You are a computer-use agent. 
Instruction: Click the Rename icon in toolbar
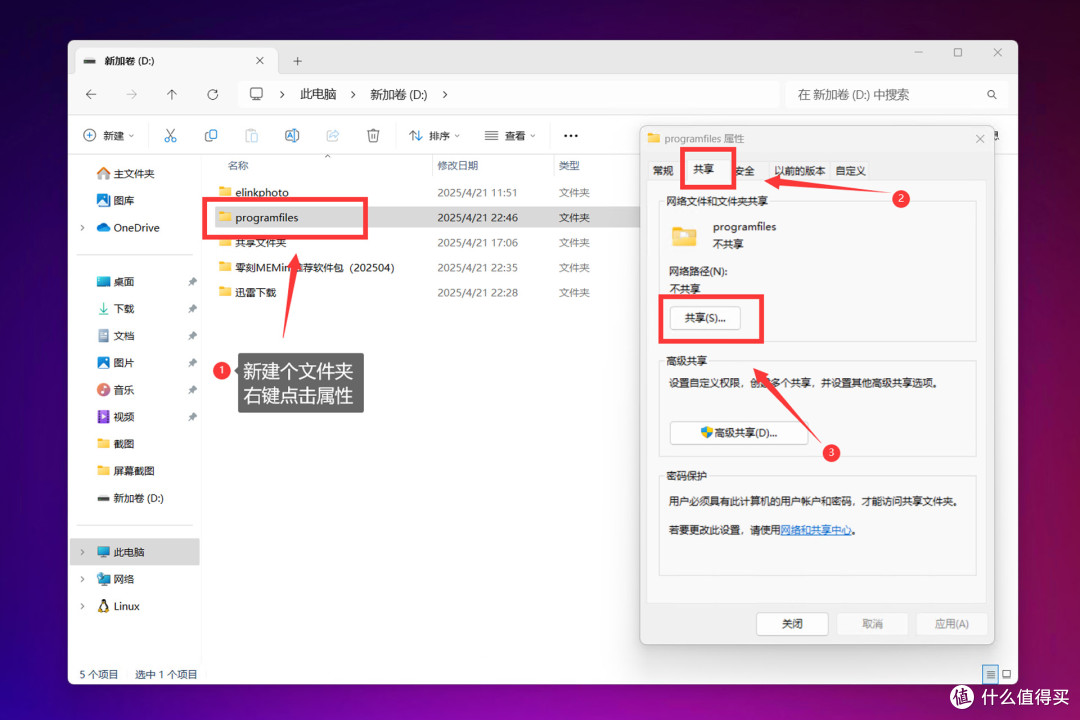click(292, 136)
